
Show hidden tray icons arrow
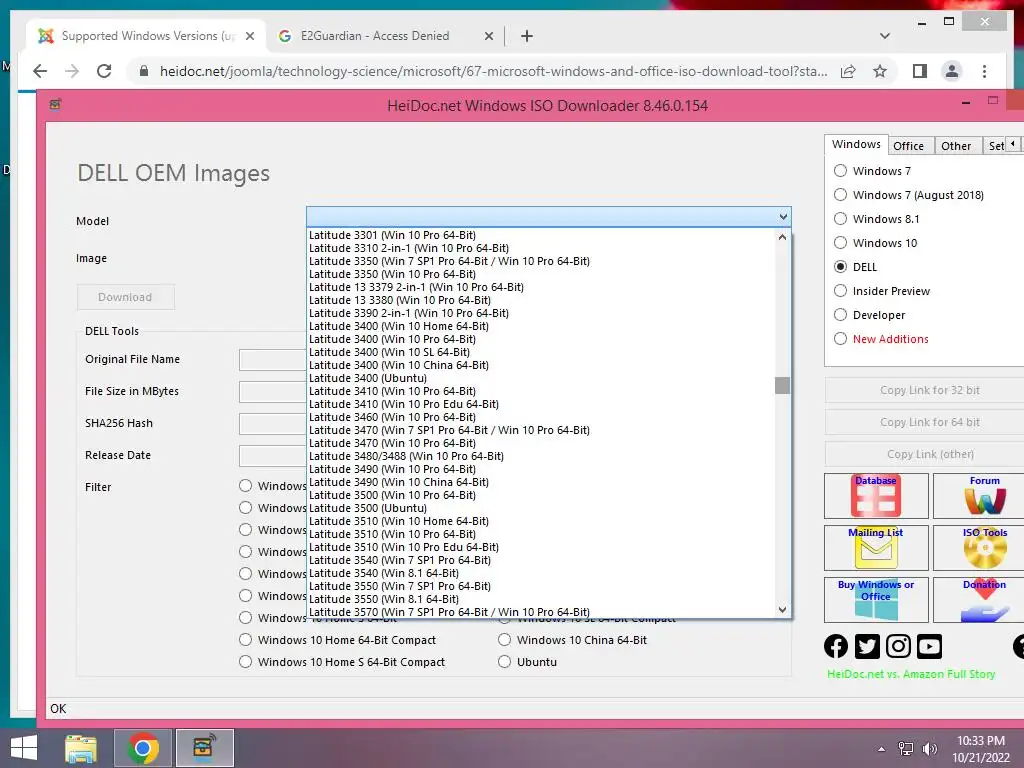pyautogui.click(x=882, y=749)
